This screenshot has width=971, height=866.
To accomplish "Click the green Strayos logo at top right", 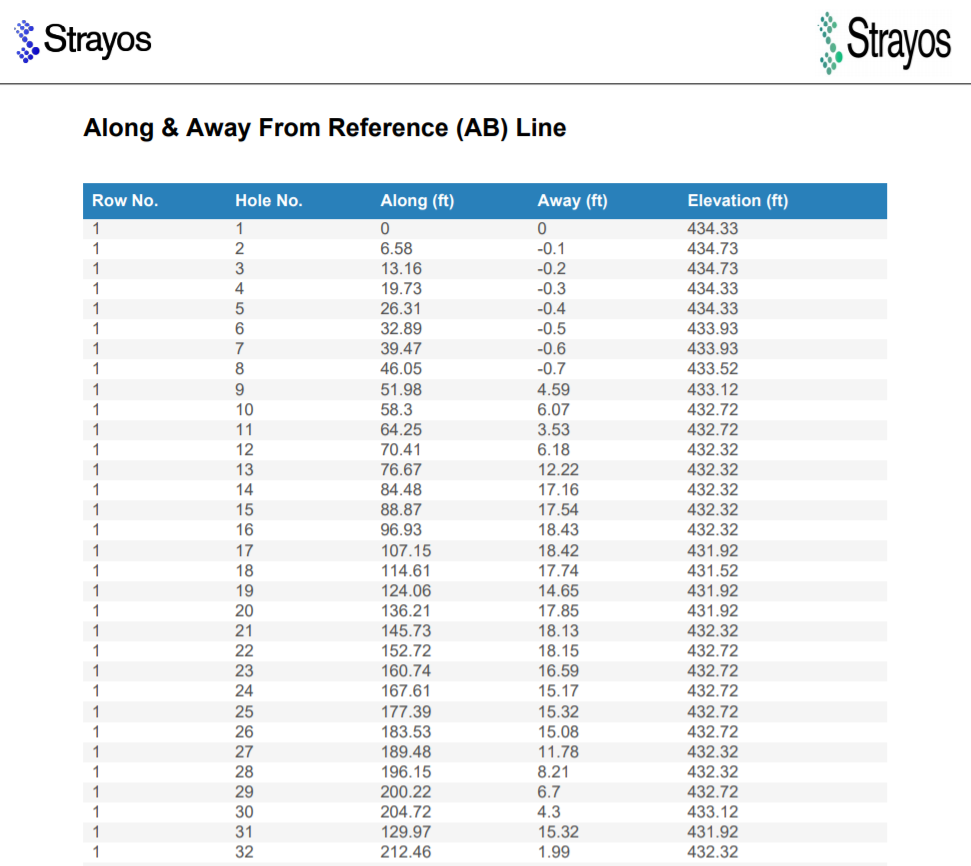I will click(x=884, y=43).
